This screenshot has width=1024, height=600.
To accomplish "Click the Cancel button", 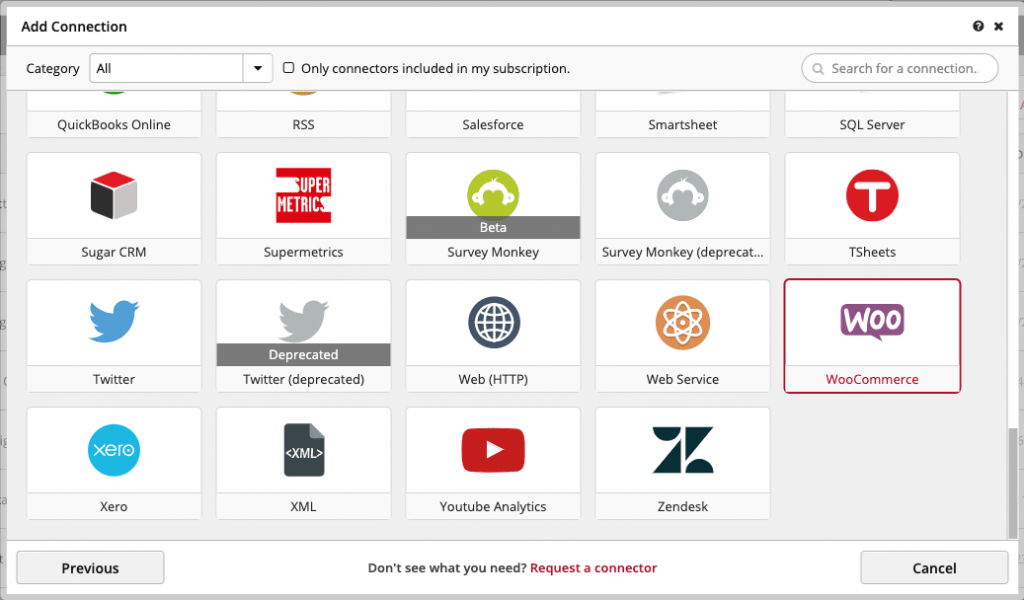I will point(934,567).
